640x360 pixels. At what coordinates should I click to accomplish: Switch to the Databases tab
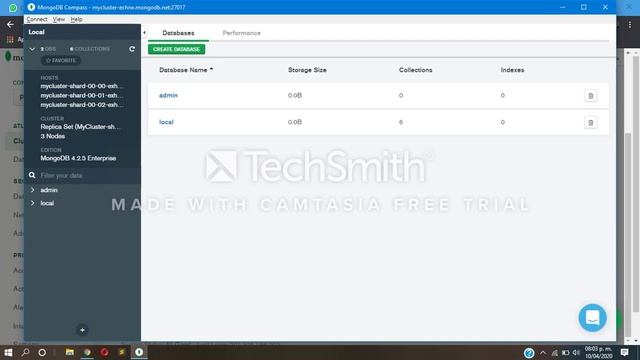(178, 33)
